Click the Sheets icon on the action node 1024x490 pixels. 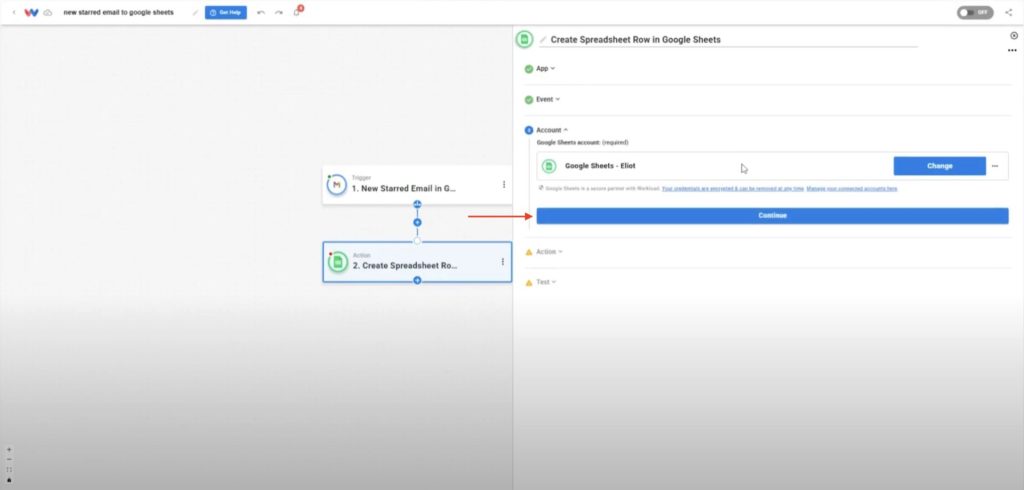(338, 262)
